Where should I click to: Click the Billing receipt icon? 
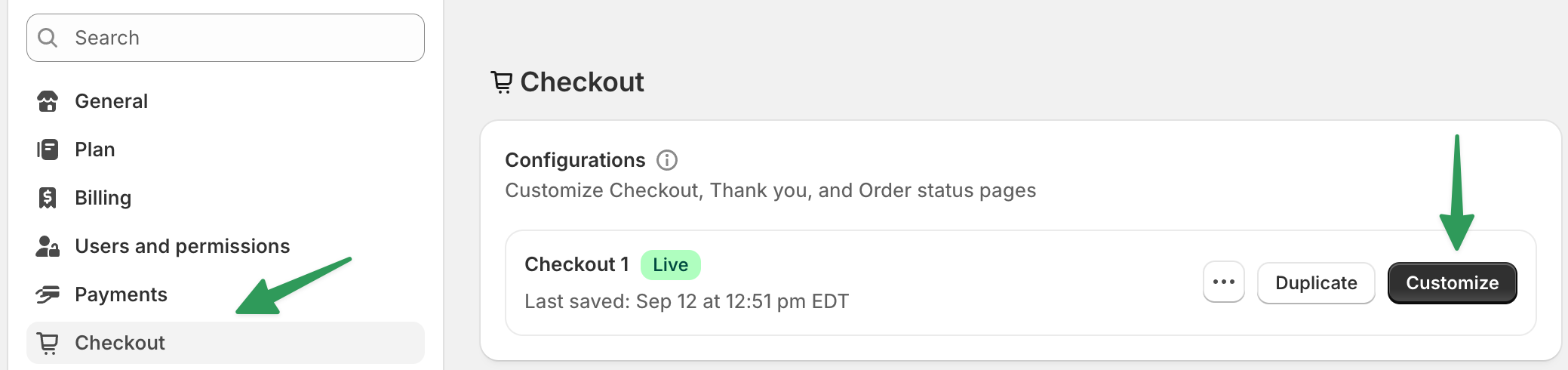pyautogui.click(x=48, y=198)
